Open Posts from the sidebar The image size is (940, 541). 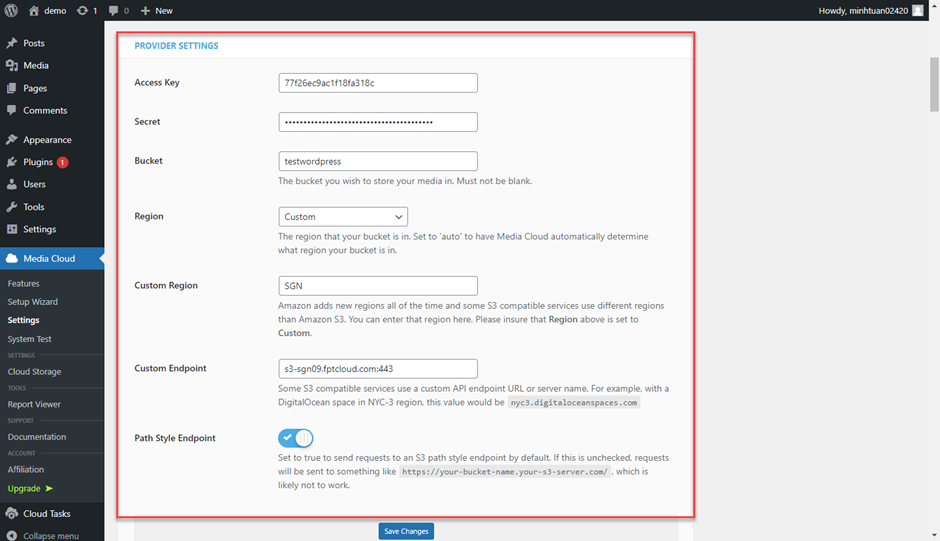(34, 43)
